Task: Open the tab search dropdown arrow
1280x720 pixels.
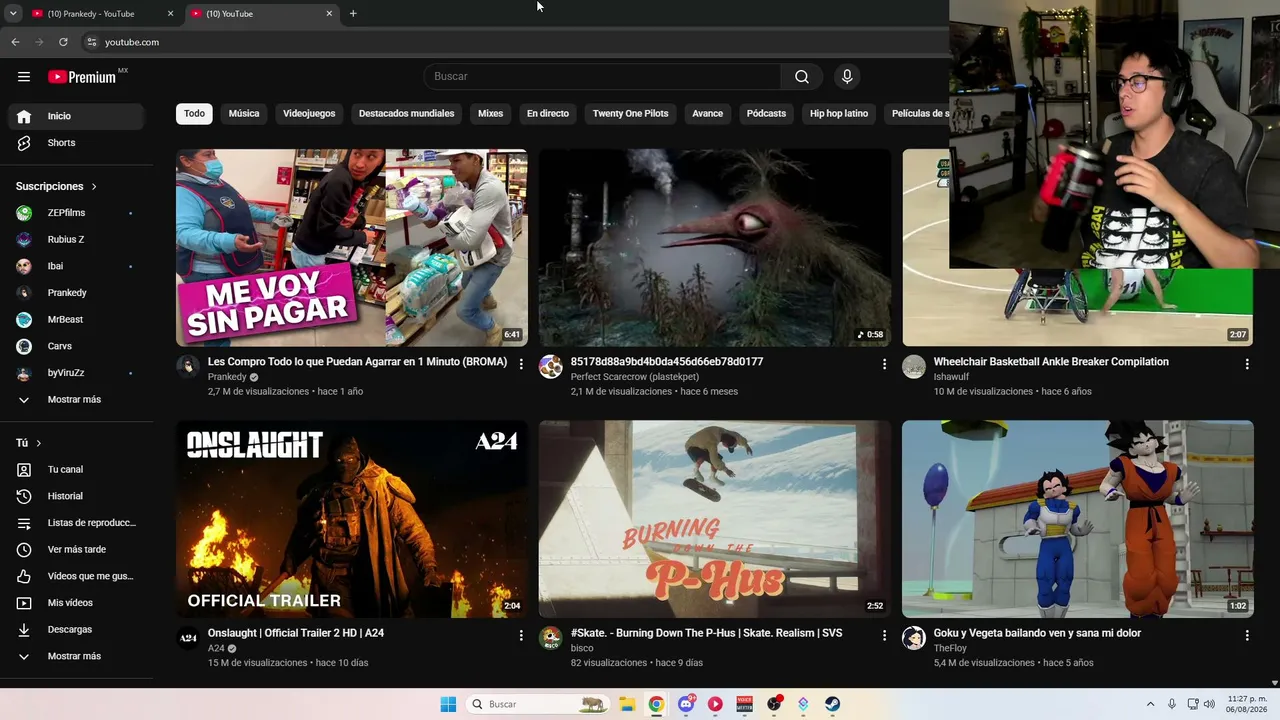Action: pyautogui.click(x=13, y=14)
